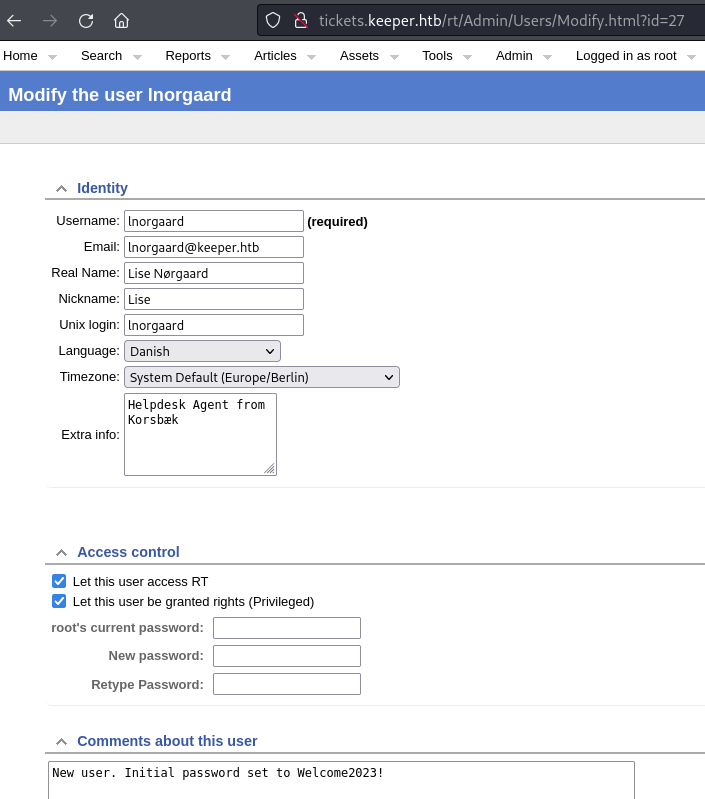Click the insecure connection padlock icon
The height and width of the screenshot is (799, 705).
[x=299, y=20]
